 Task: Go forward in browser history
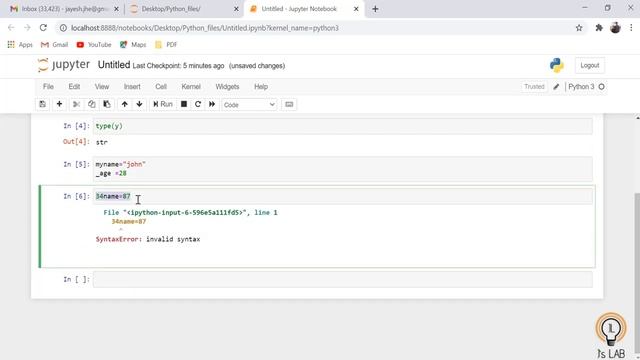pyautogui.click(x=27, y=28)
